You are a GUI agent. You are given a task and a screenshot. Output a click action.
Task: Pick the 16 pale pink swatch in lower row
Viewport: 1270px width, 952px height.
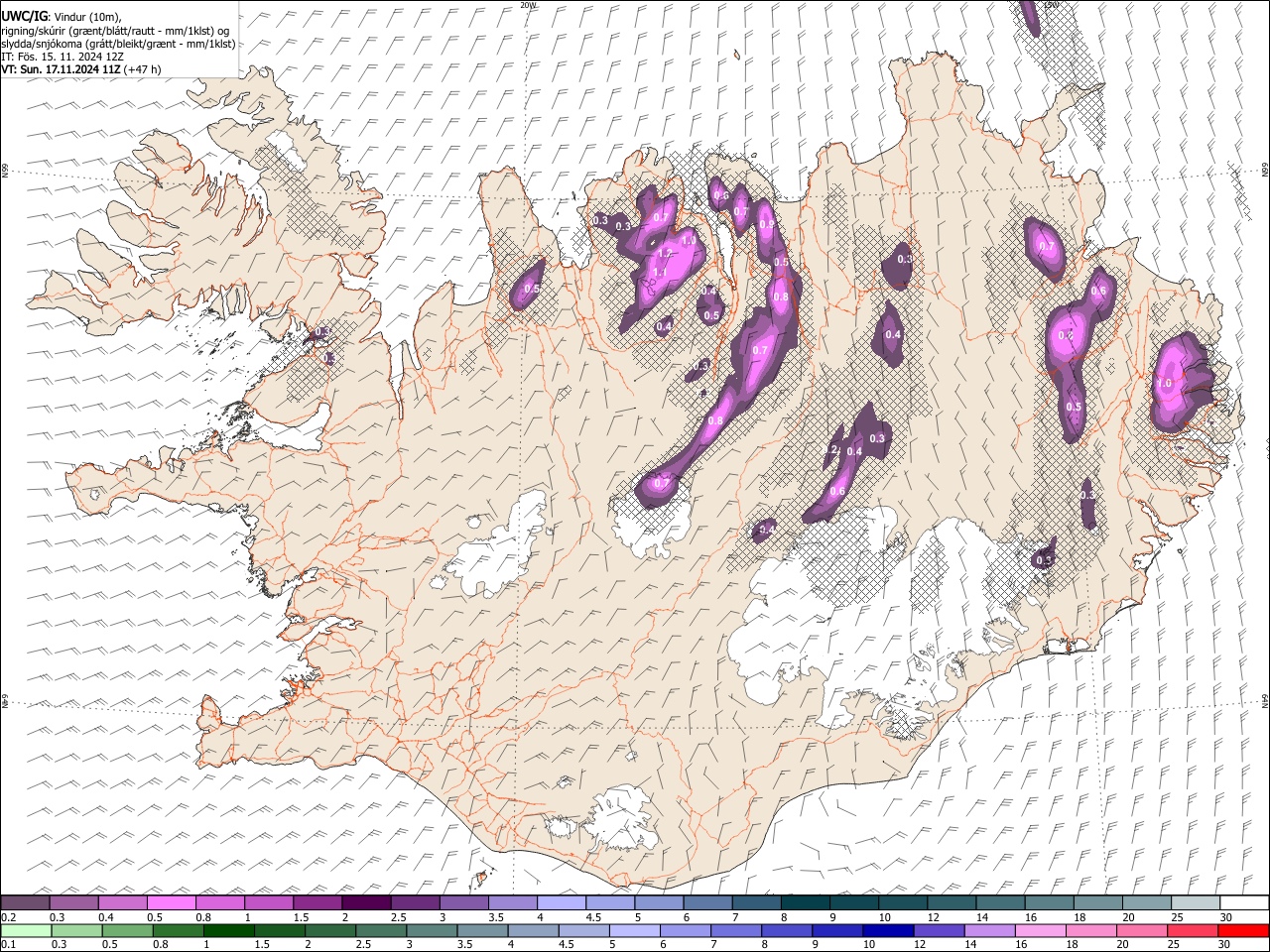click(x=1041, y=930)
